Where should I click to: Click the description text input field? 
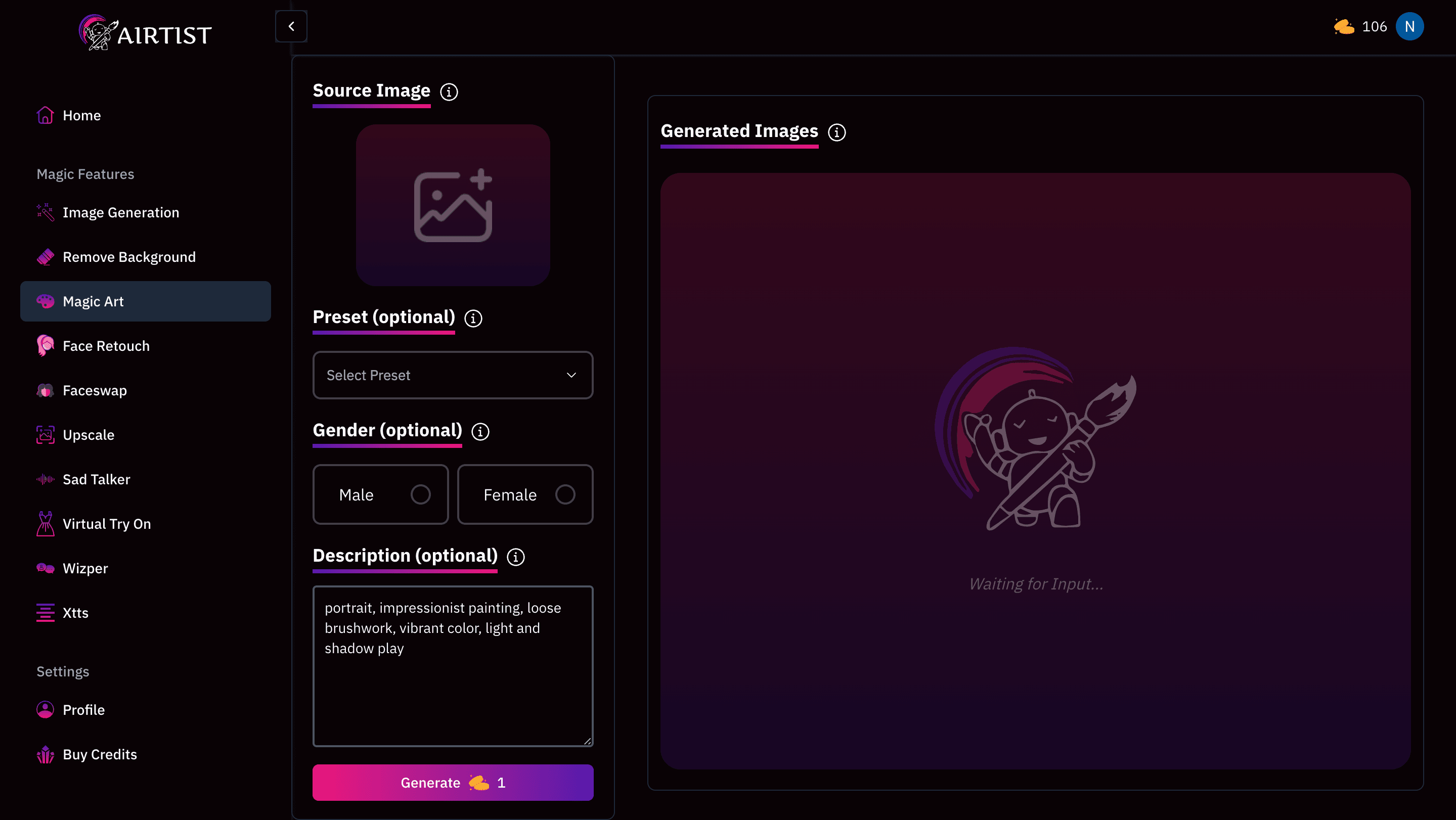453,665
